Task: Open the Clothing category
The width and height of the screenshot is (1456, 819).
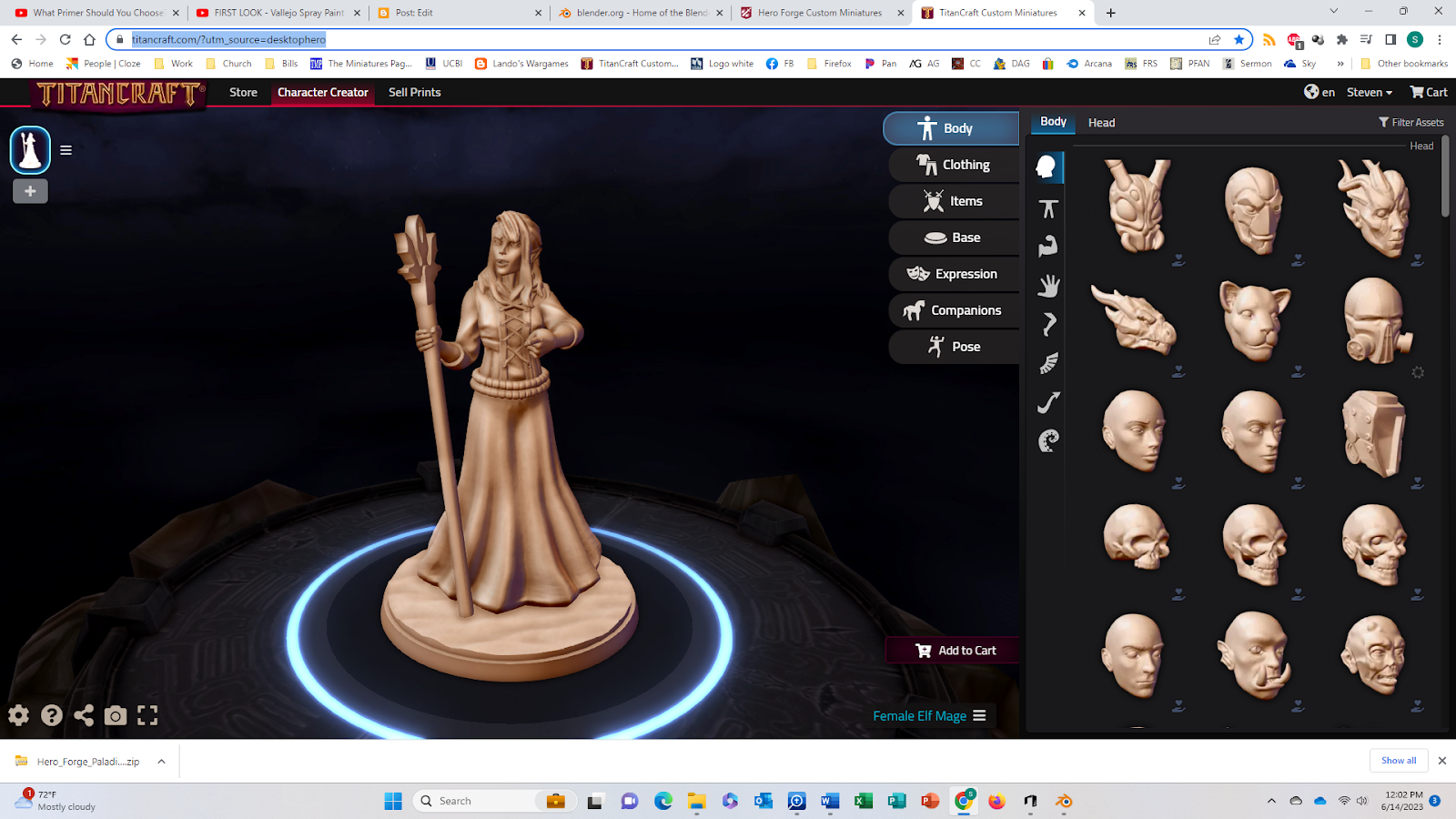Action: (x=954, y=165)
